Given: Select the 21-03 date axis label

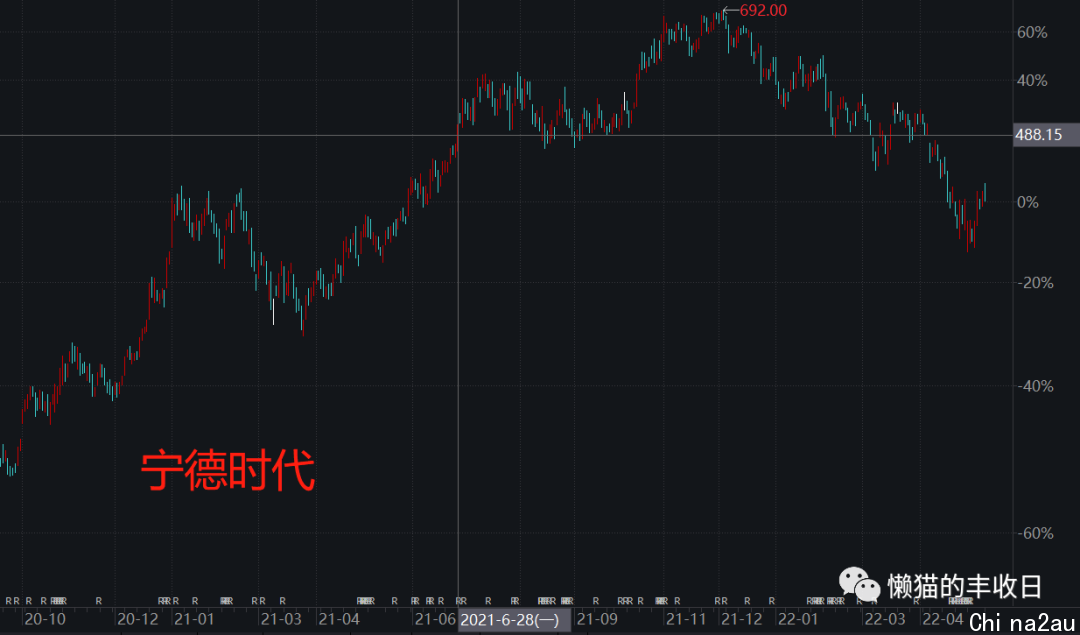Looking at the screenshot, I should click(281, 618).
